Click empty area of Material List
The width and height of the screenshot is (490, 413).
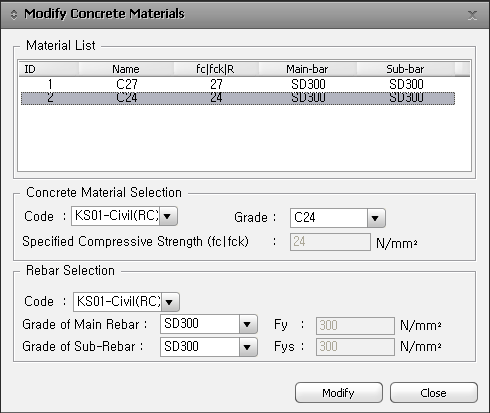244,138
